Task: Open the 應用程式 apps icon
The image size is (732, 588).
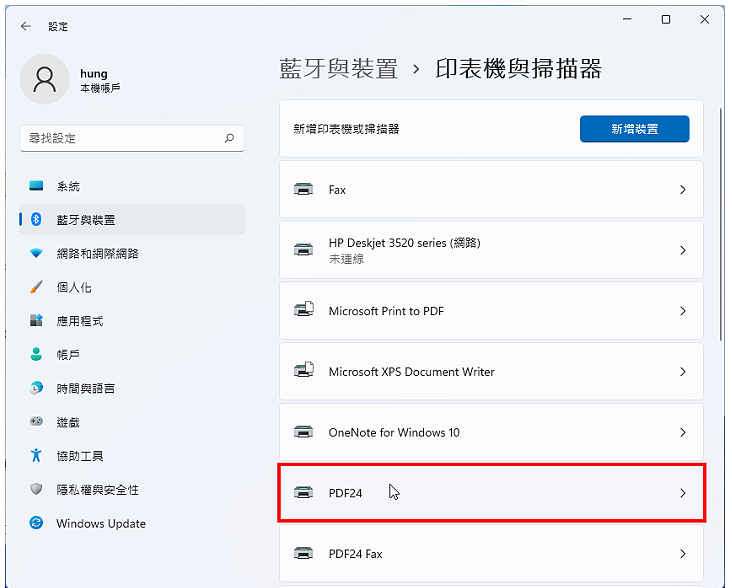Action: click(36, 321)
